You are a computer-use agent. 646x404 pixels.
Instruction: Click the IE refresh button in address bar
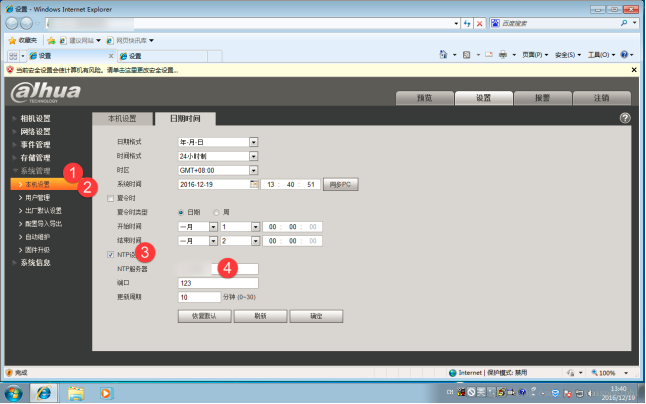(x=468, y=21)
